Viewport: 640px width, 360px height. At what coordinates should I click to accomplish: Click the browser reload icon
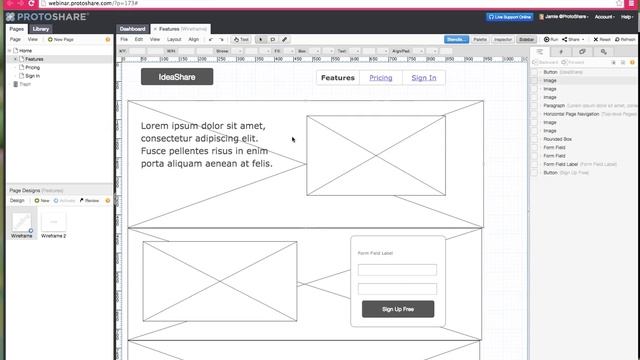pos(31,3)
